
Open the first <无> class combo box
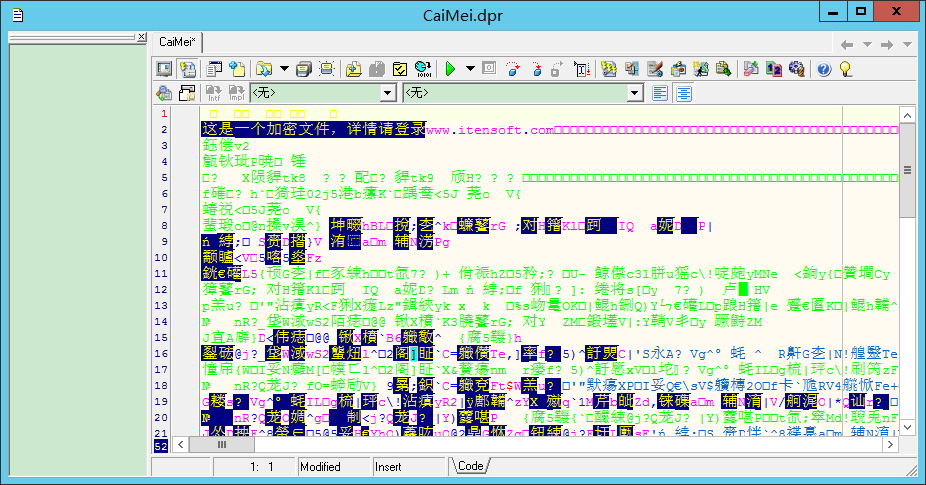(x=323, y=93)
